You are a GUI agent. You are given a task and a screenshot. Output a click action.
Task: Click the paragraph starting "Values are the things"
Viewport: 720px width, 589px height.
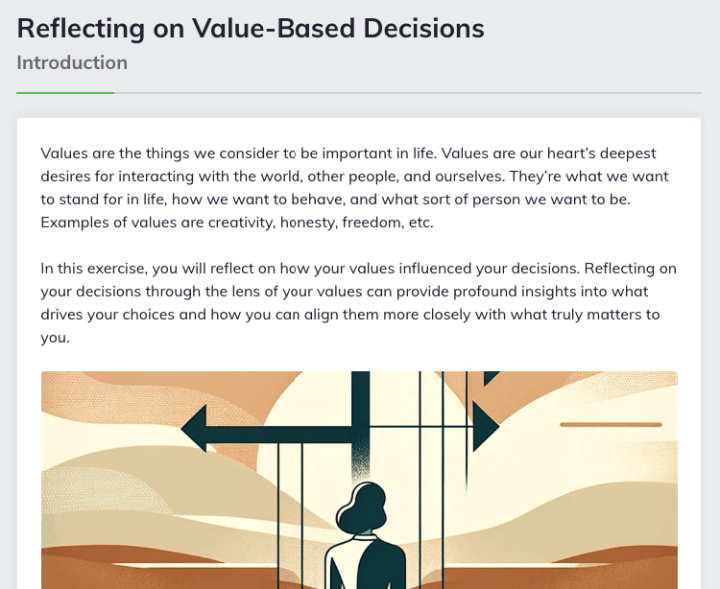tap(354, 188)
